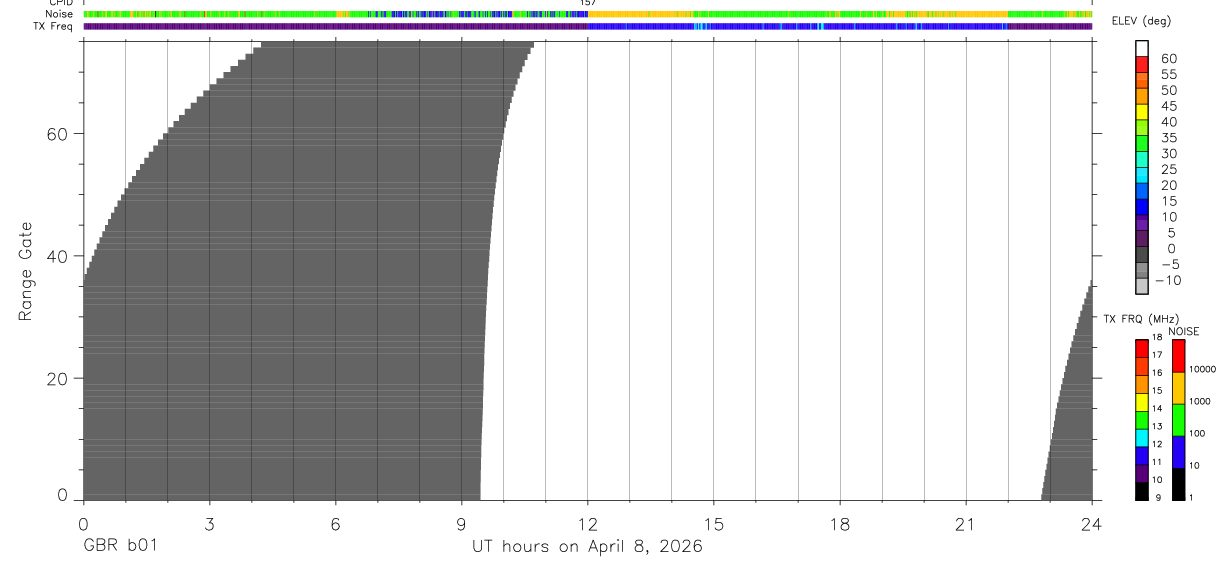This screenshot has height=567, width=1228.
Task: Click the white top segment of ELEV colorbar
Action: 1142,48
